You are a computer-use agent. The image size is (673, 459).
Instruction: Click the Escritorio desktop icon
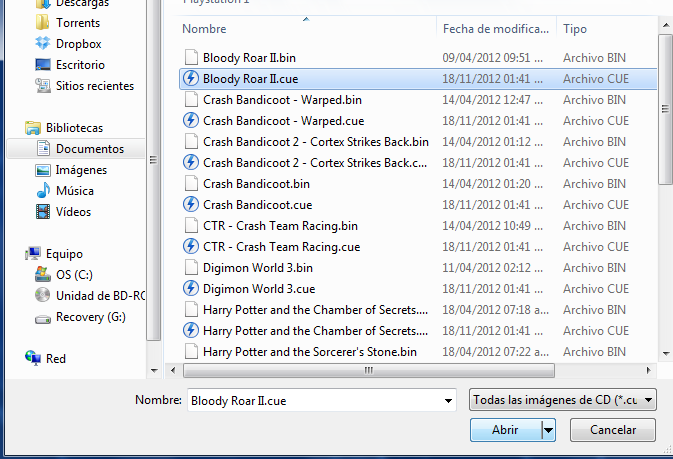42,65
